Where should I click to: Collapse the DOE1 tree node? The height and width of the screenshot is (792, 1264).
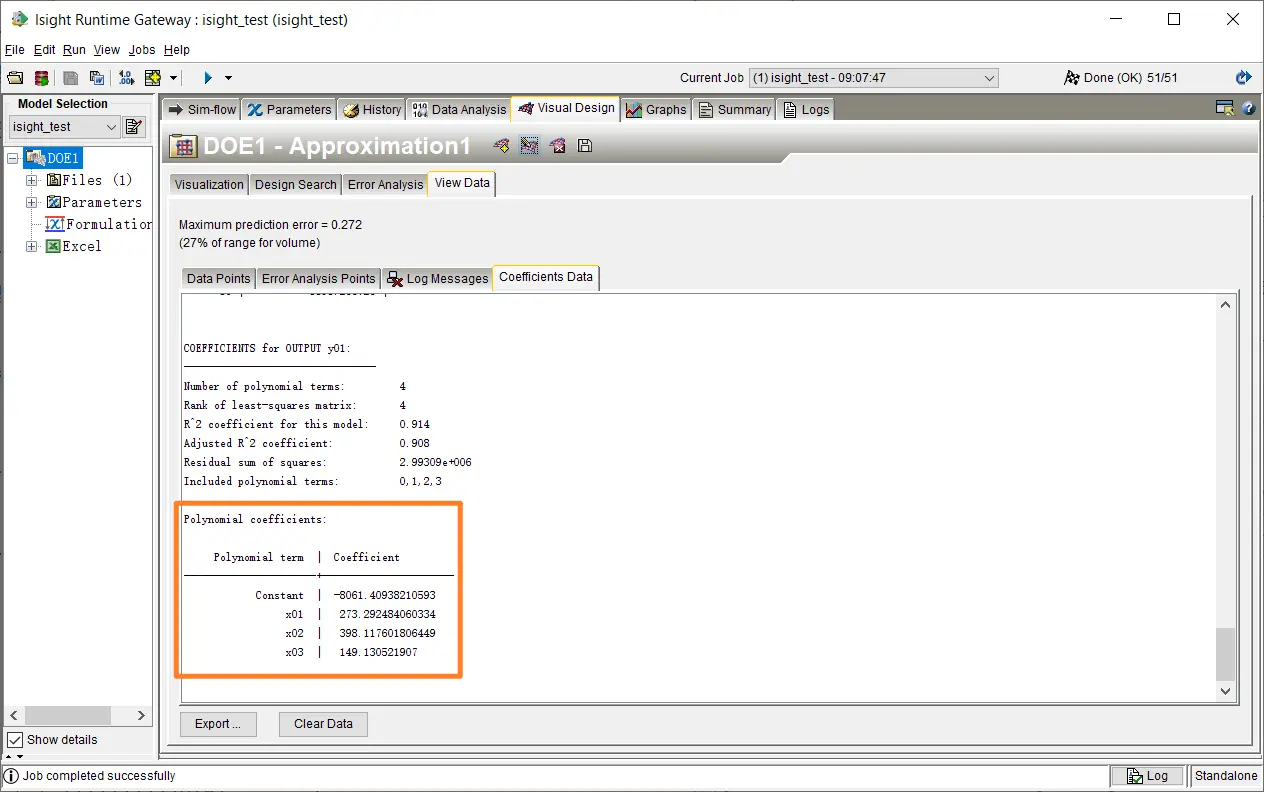tap(13, 158)
